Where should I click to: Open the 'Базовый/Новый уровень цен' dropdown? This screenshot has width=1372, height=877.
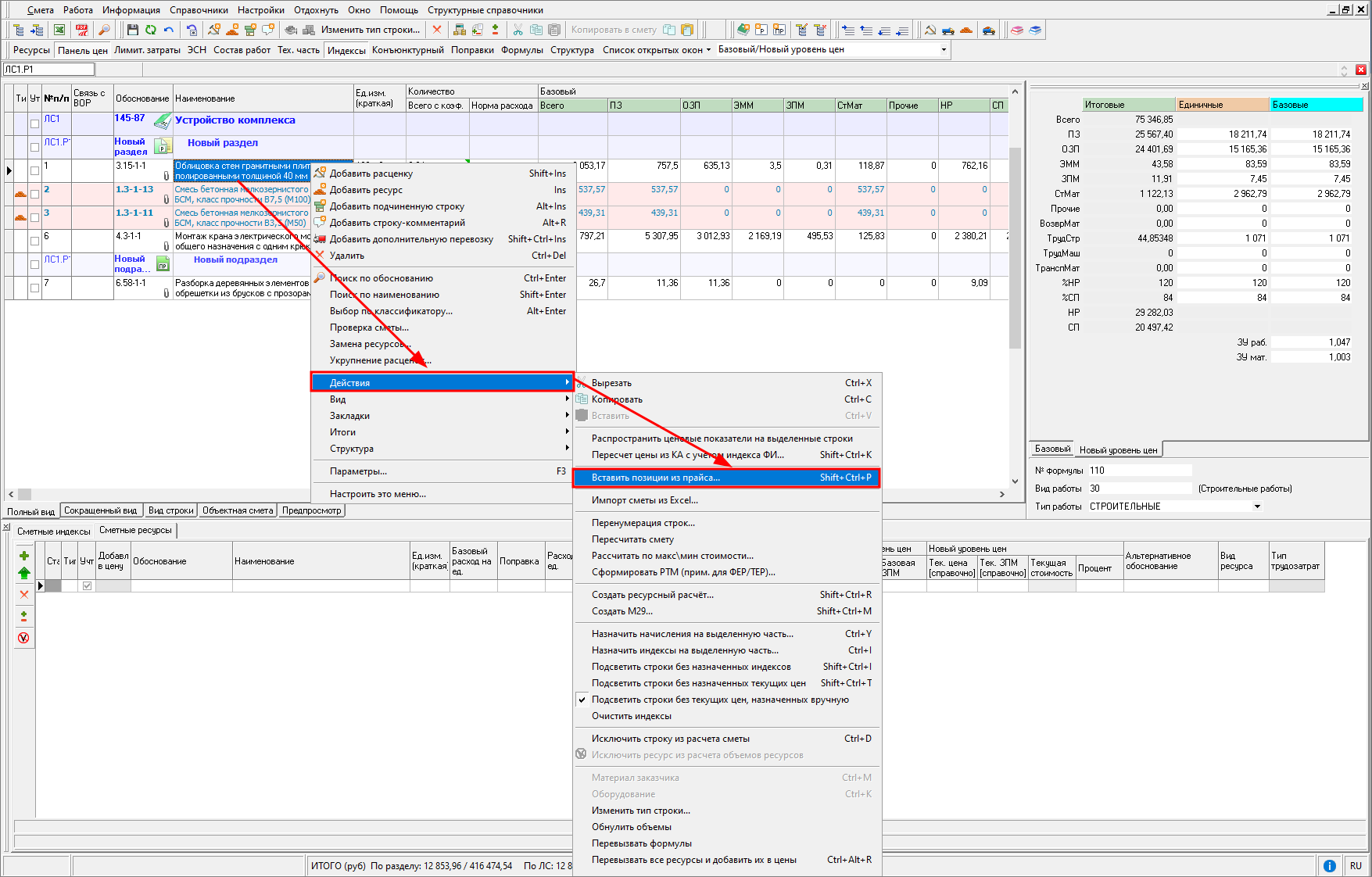pos(944,49)
